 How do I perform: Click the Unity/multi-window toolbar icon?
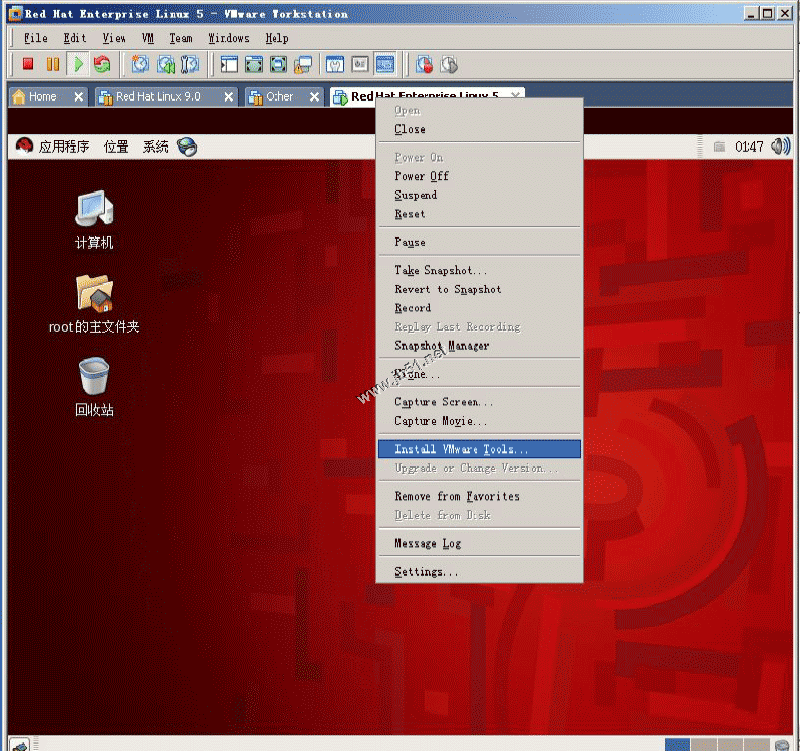point(304,64)
